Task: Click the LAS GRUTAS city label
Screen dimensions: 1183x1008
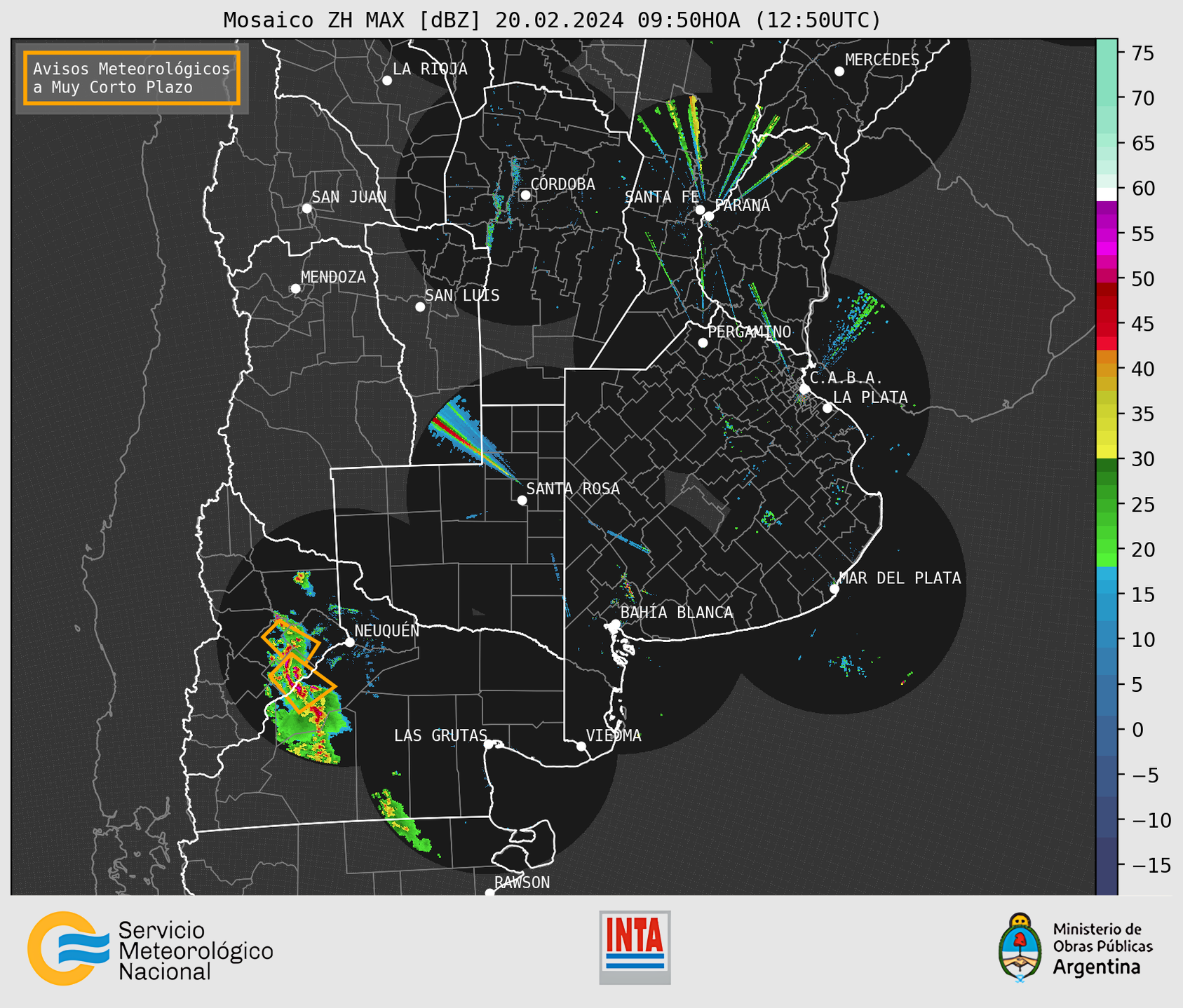Action: pos(440,735)
